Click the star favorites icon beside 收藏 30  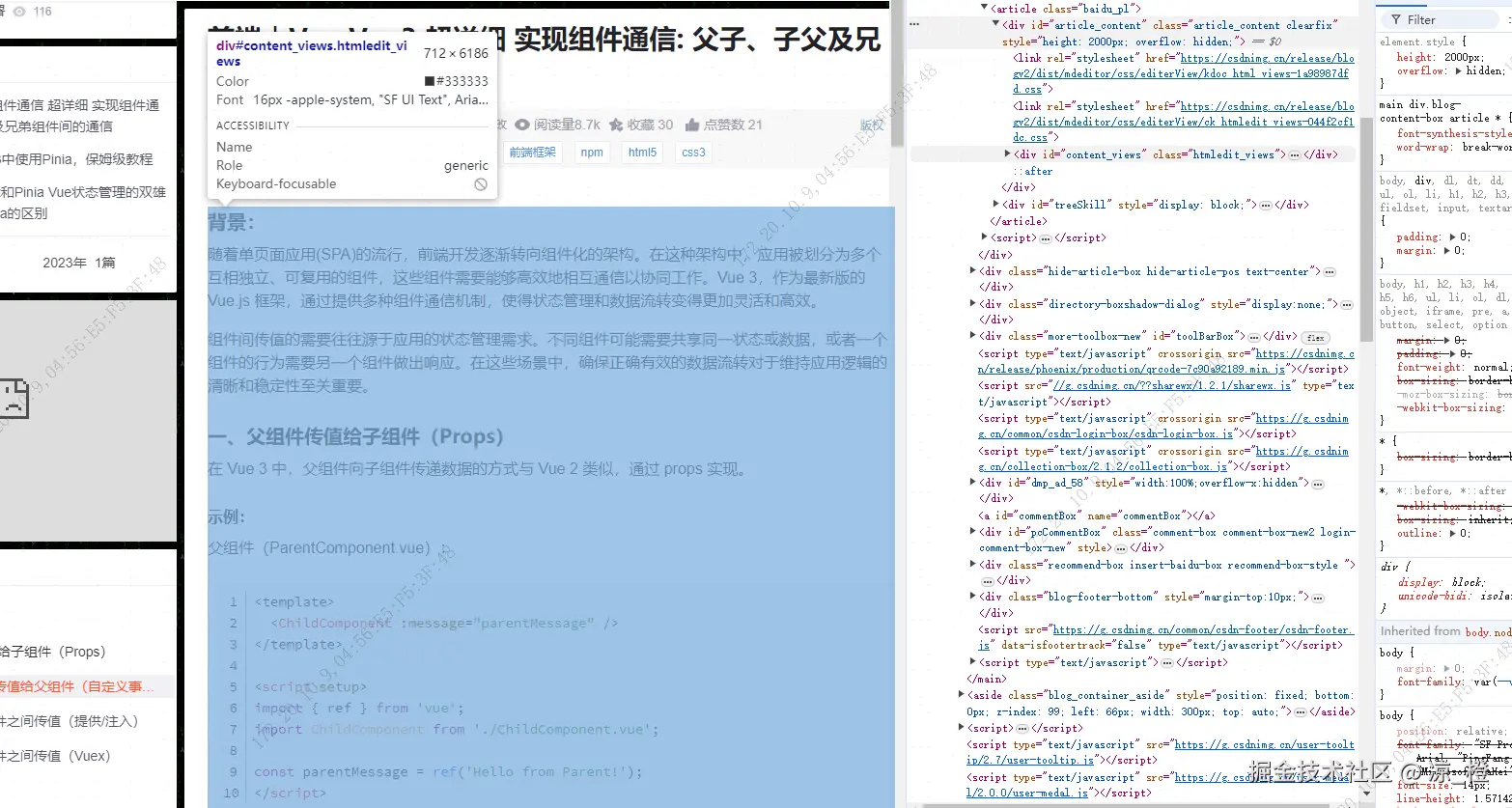[616, 125]
